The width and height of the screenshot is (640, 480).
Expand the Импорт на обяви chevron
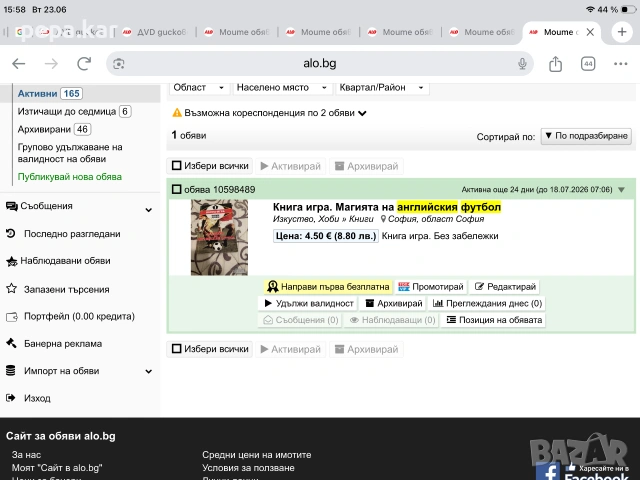149,371
